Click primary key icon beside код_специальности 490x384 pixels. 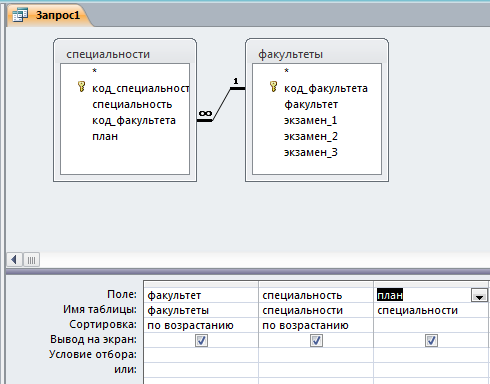81,87
